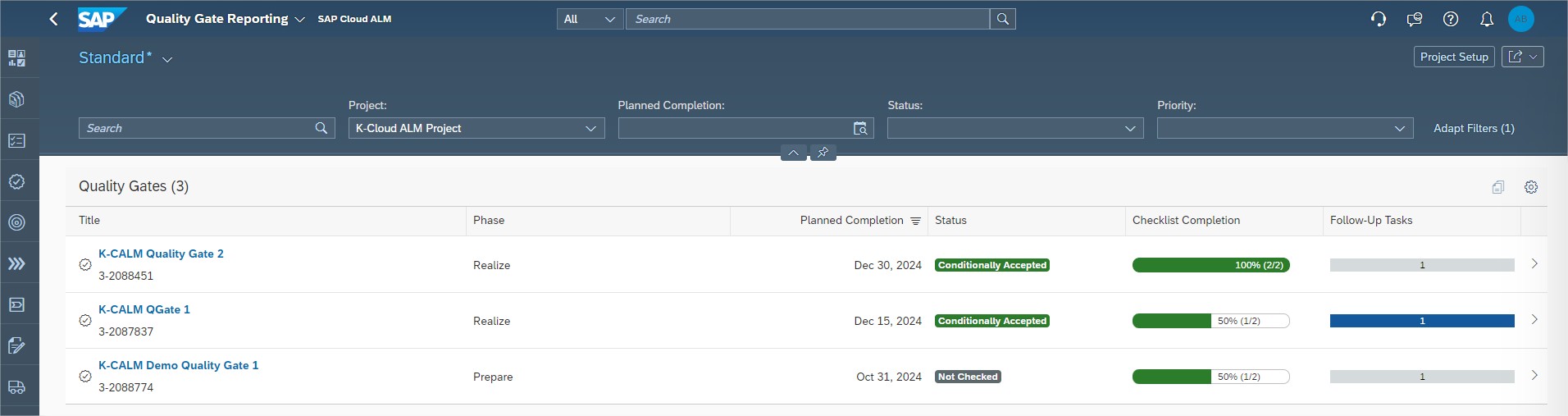Click the K-CALM QGate 1 checklist progress bar

click(x=1210, y=321)
